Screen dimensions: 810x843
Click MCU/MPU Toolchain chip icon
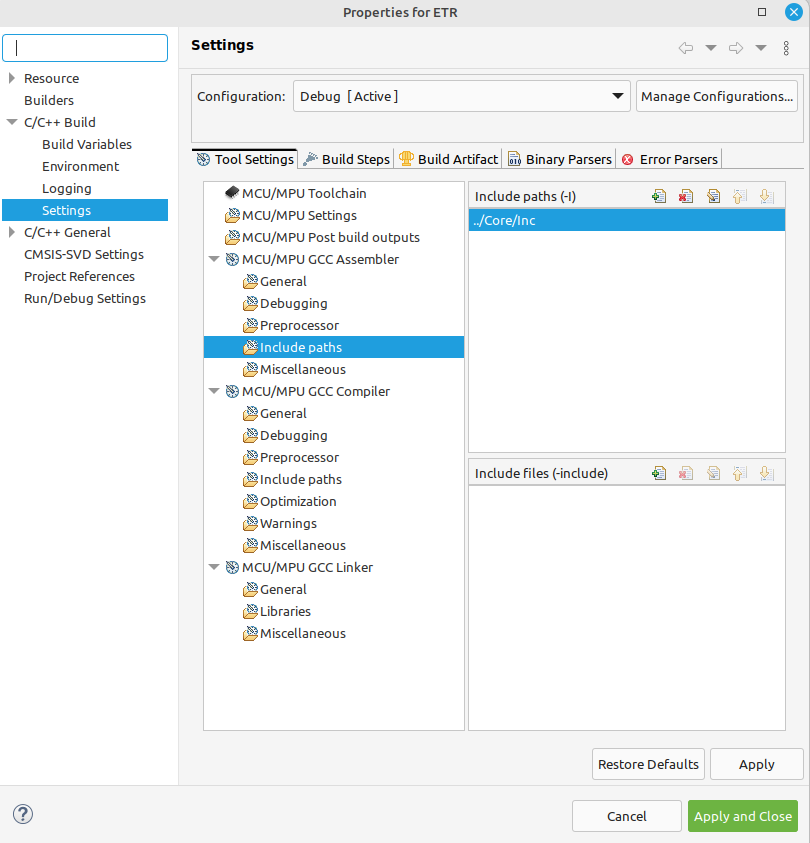pyautogui.click(x=232, y=192)
